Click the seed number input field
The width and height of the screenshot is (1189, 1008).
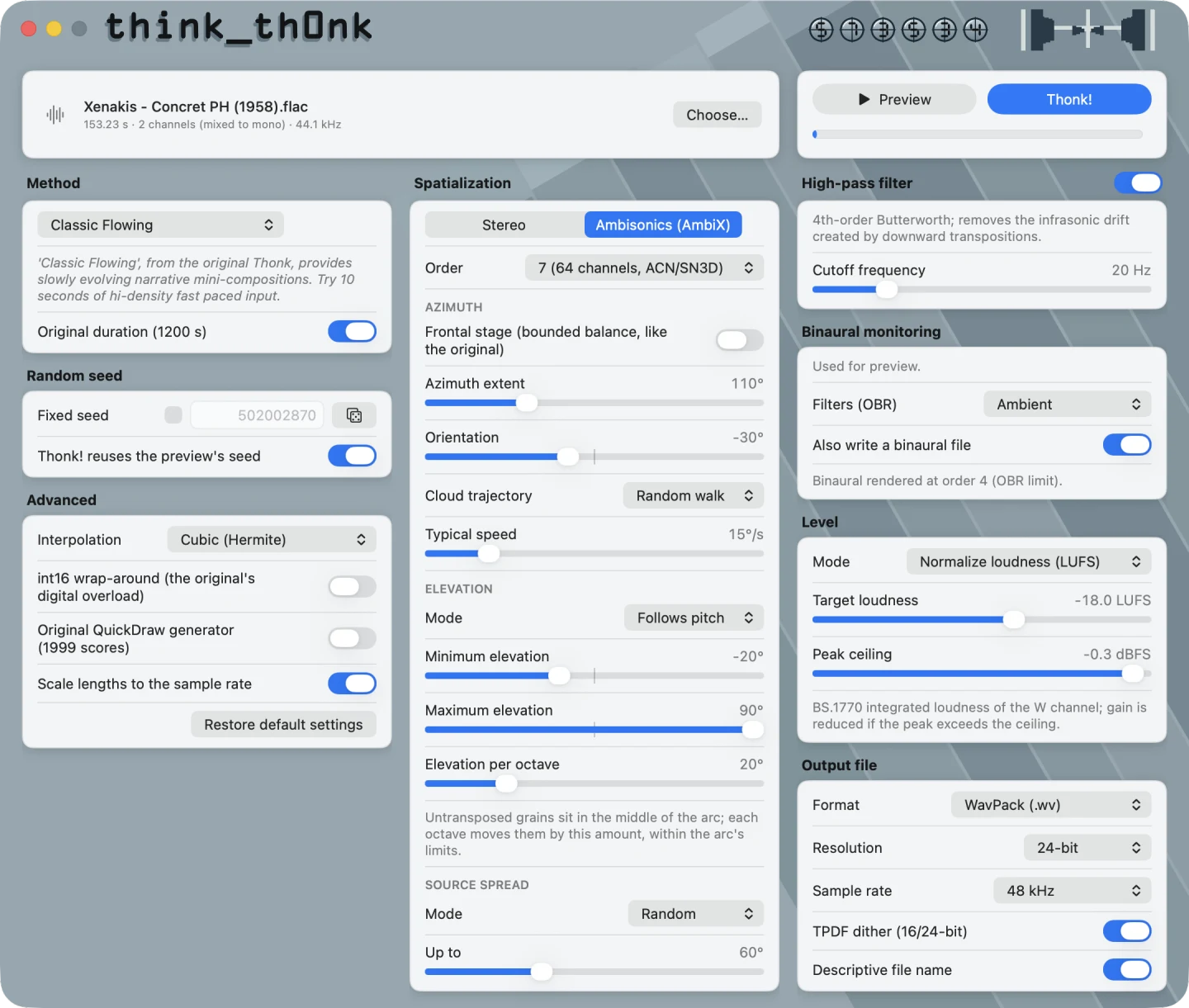258,415
